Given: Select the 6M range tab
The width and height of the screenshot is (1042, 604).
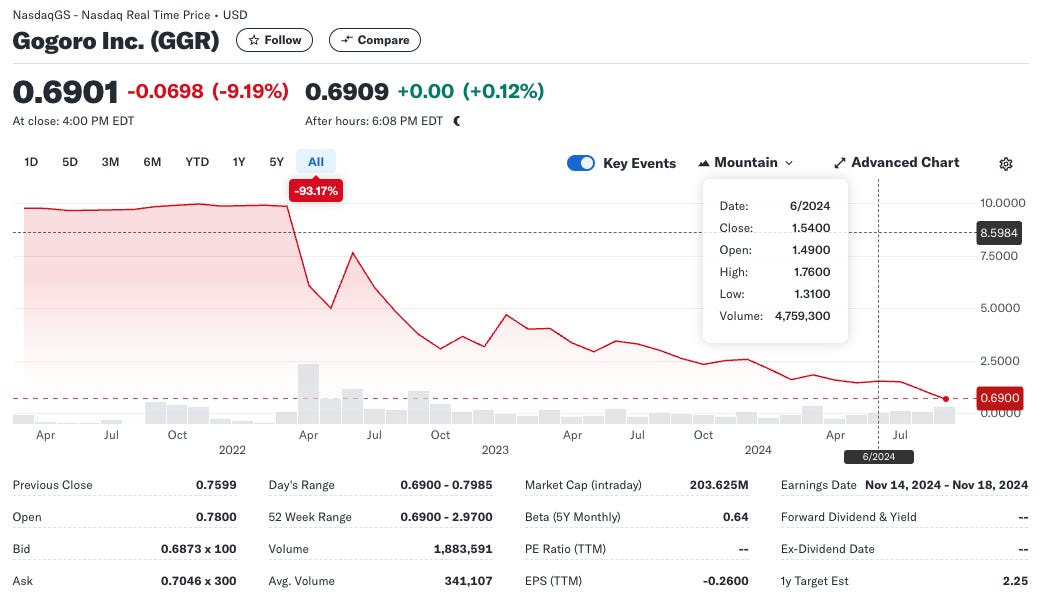Looking at the screenshot, I should pos(152,161).
